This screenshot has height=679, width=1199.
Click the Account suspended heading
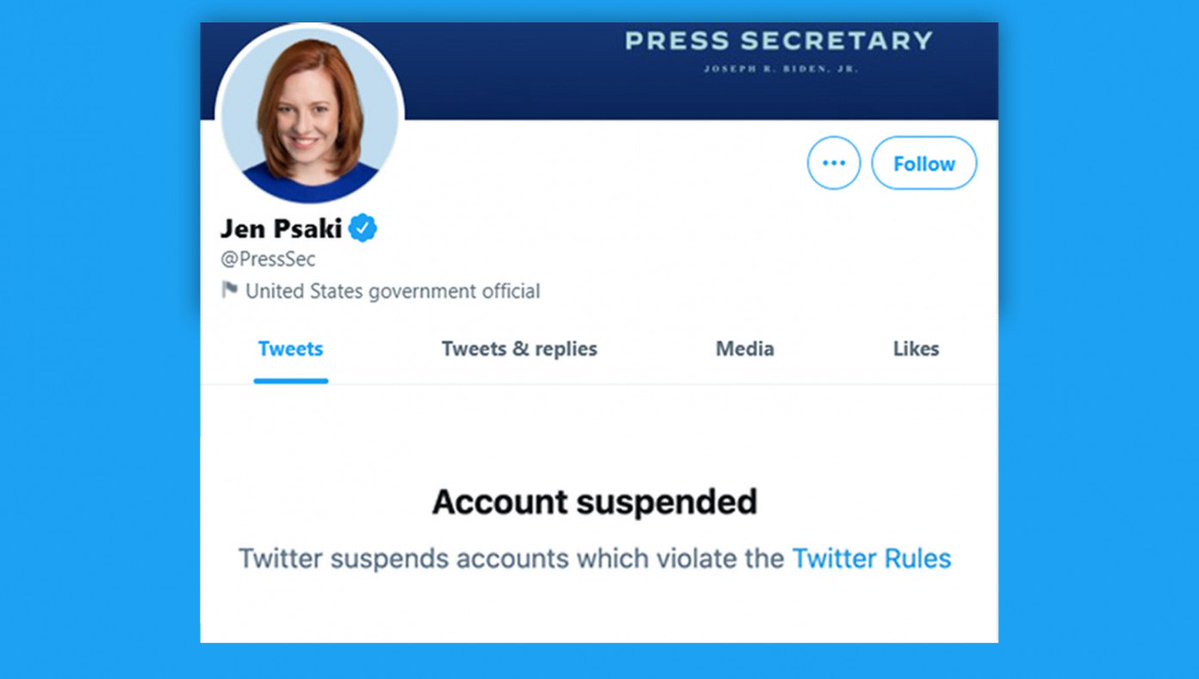pyautogui.click(x=595, y=502)
